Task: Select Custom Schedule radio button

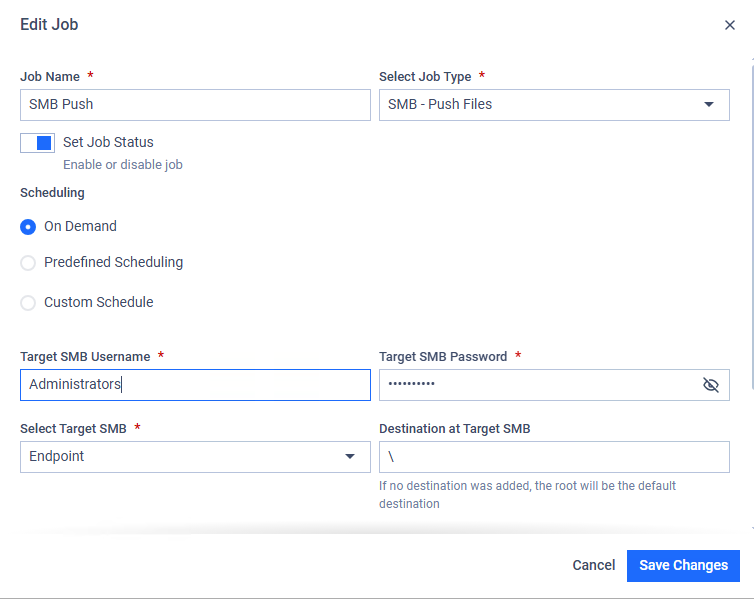Action: tap(28, 303)
